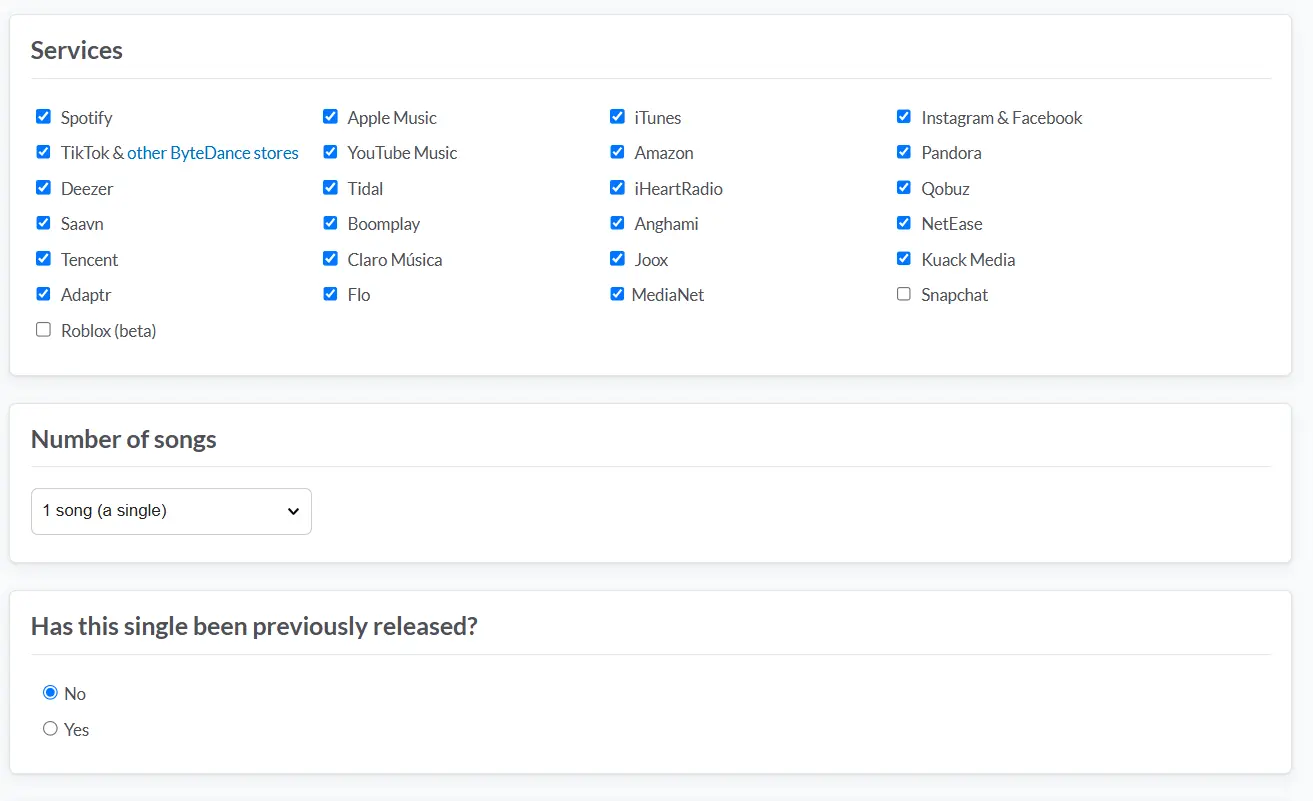The height and width of the screenshot is (801, 1313).
Task: Click the Apple Music label text
Action: [392, 118]
